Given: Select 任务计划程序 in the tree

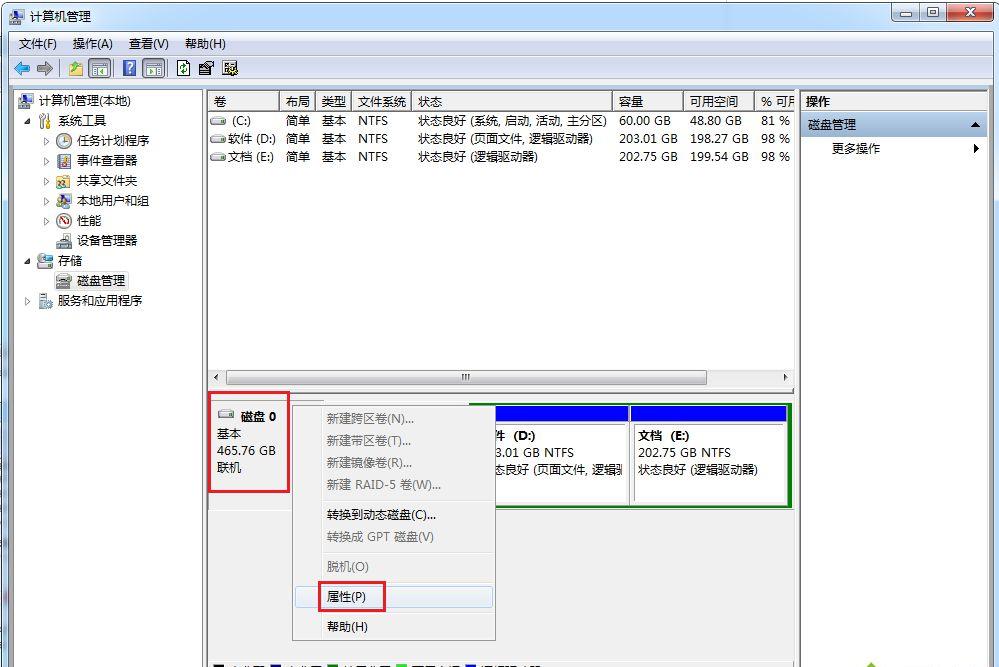Looking at the screenshot, I should click(113, 141).
